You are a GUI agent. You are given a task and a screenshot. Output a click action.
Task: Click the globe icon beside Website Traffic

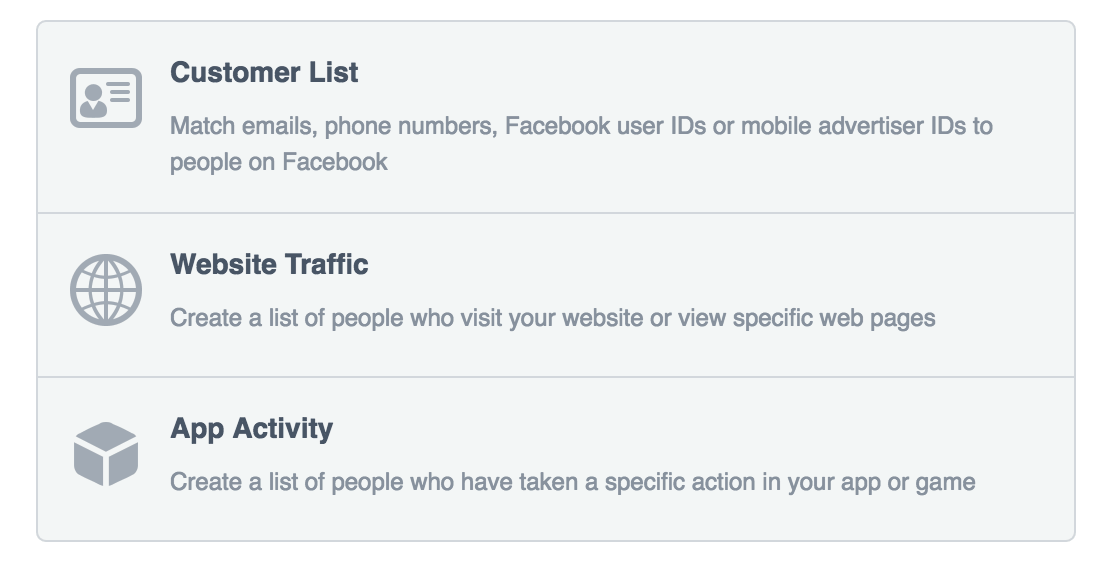coord(105,291)
